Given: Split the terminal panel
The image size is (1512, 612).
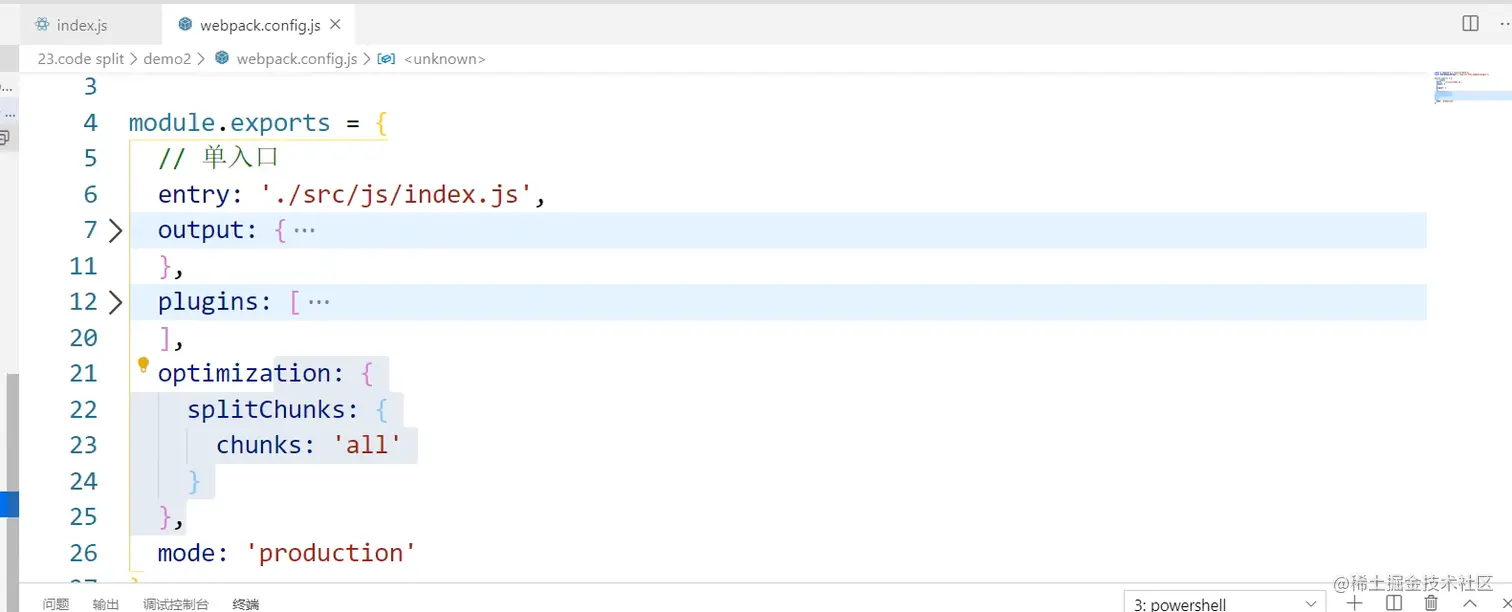Looking at the screenshot, I should (1394, 603).
